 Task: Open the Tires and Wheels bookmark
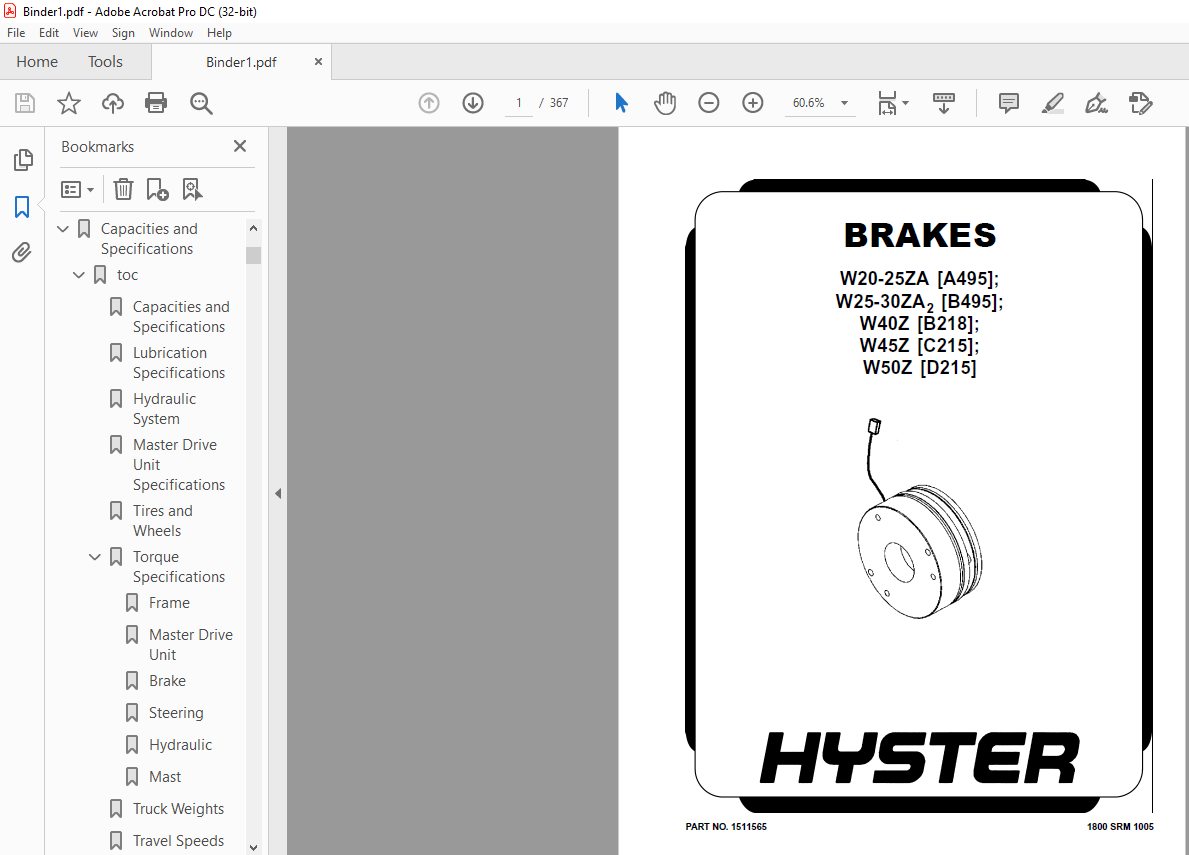coord(162,521)
